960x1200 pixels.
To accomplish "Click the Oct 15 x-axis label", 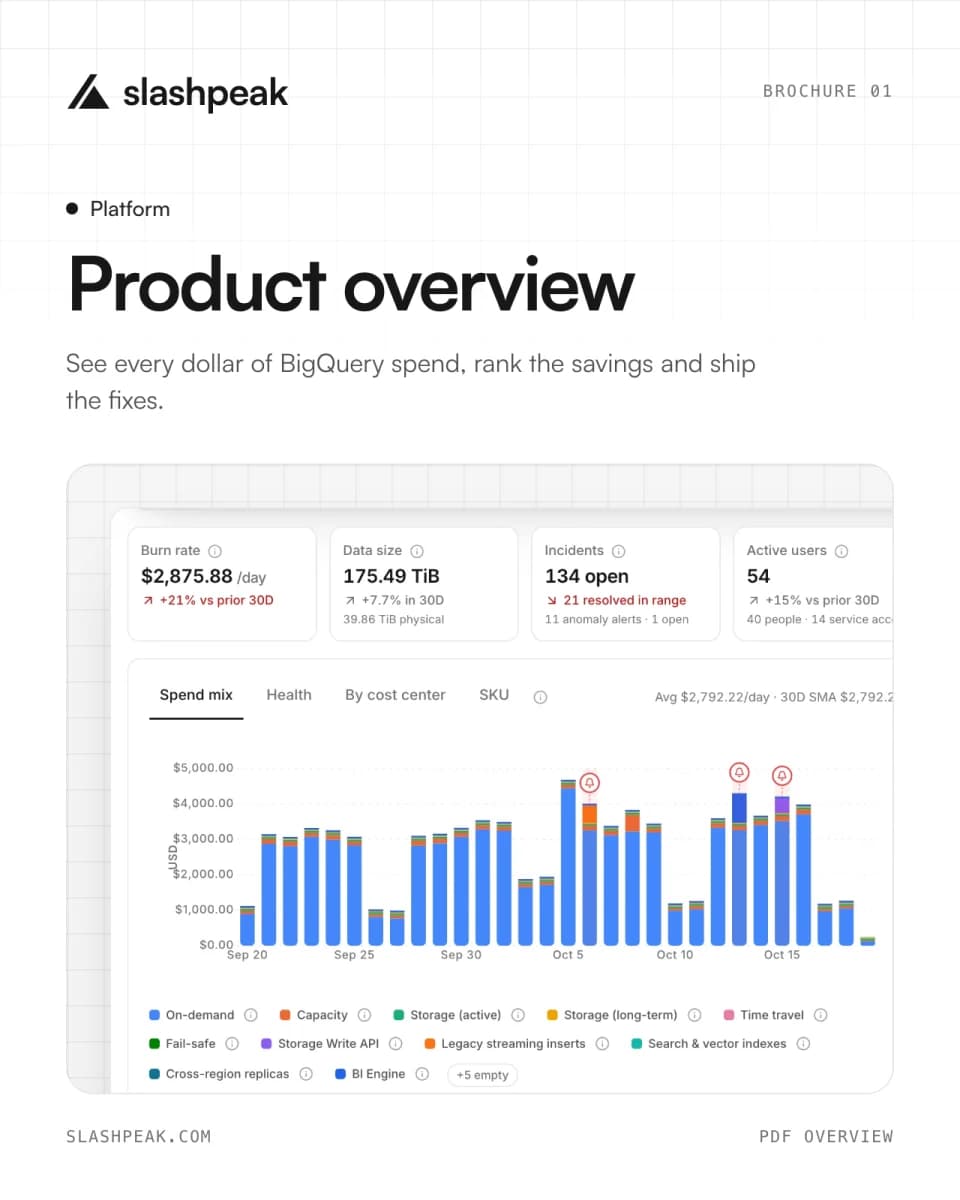I will (x=782, y=955).
